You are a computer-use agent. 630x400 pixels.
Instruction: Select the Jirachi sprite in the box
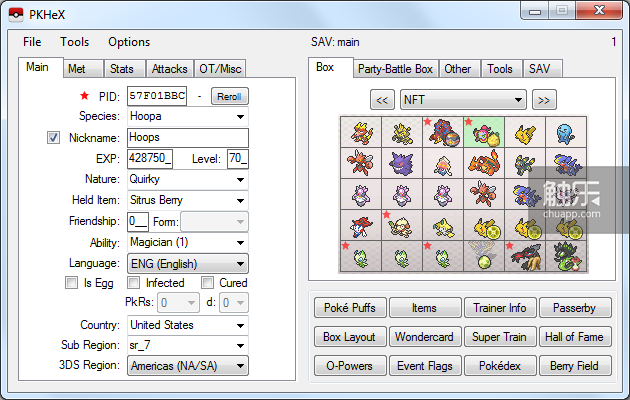click(443, 225)
